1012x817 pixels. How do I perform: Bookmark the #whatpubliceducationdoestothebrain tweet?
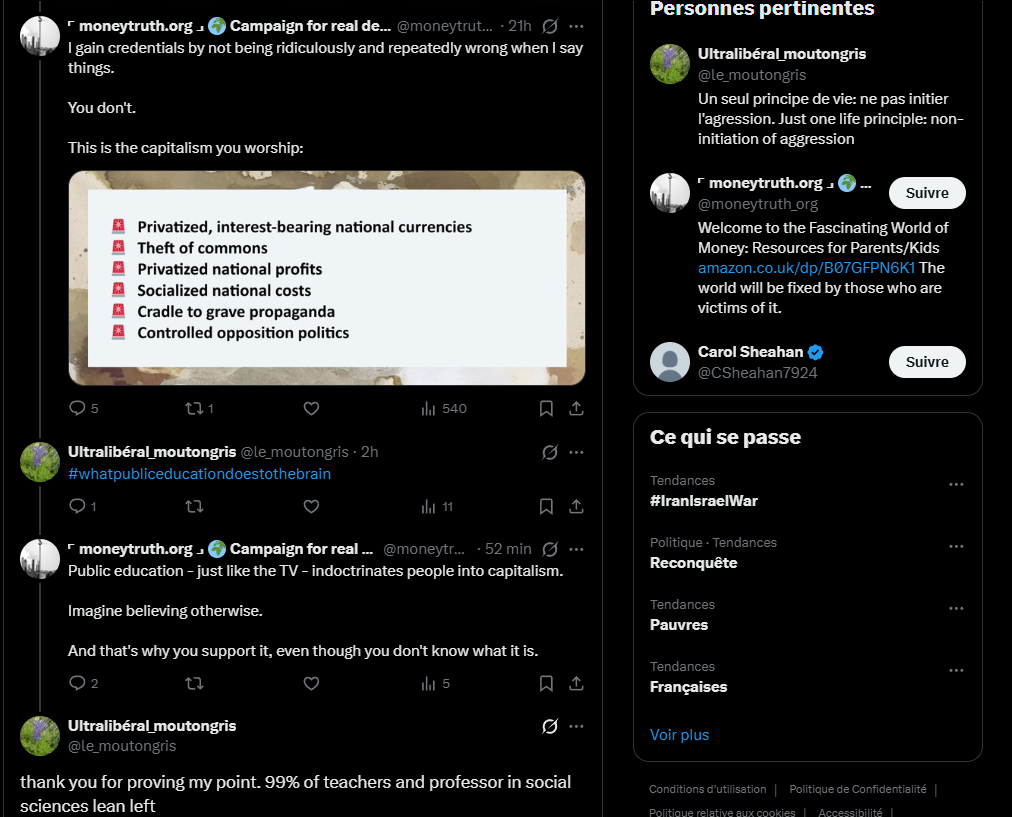[546, 507]
